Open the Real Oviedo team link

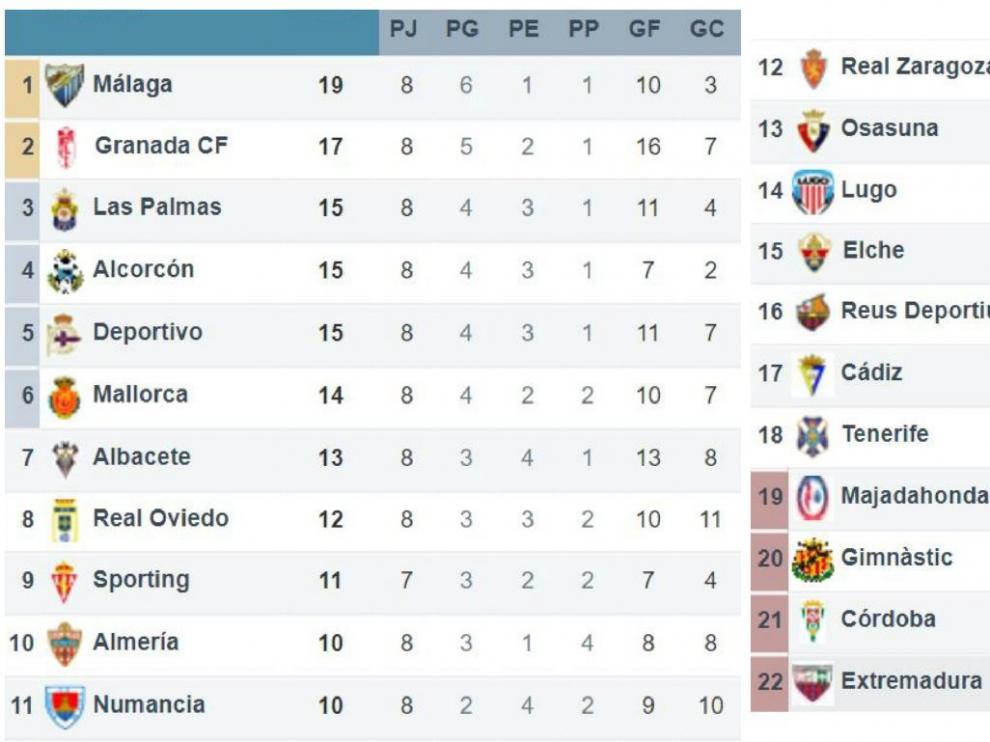point(161,518)
